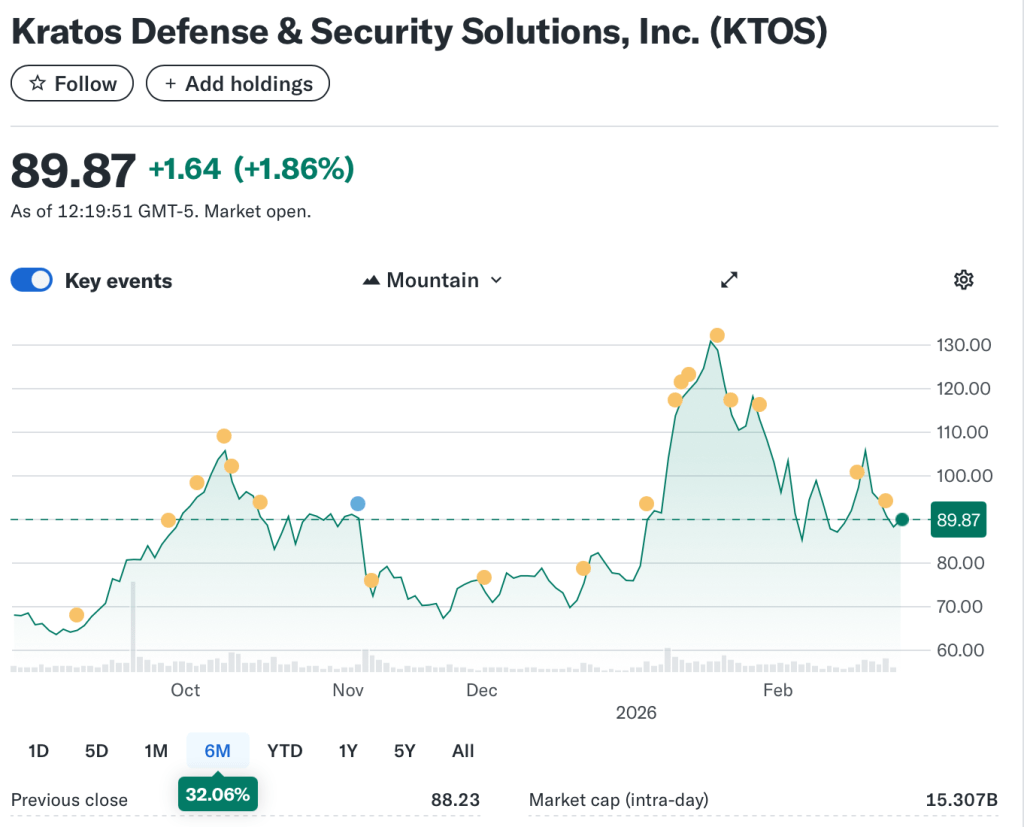This screenshot has height=827, width=1024.
Task: Select the All time range
Action: click(x=462, y=751)
